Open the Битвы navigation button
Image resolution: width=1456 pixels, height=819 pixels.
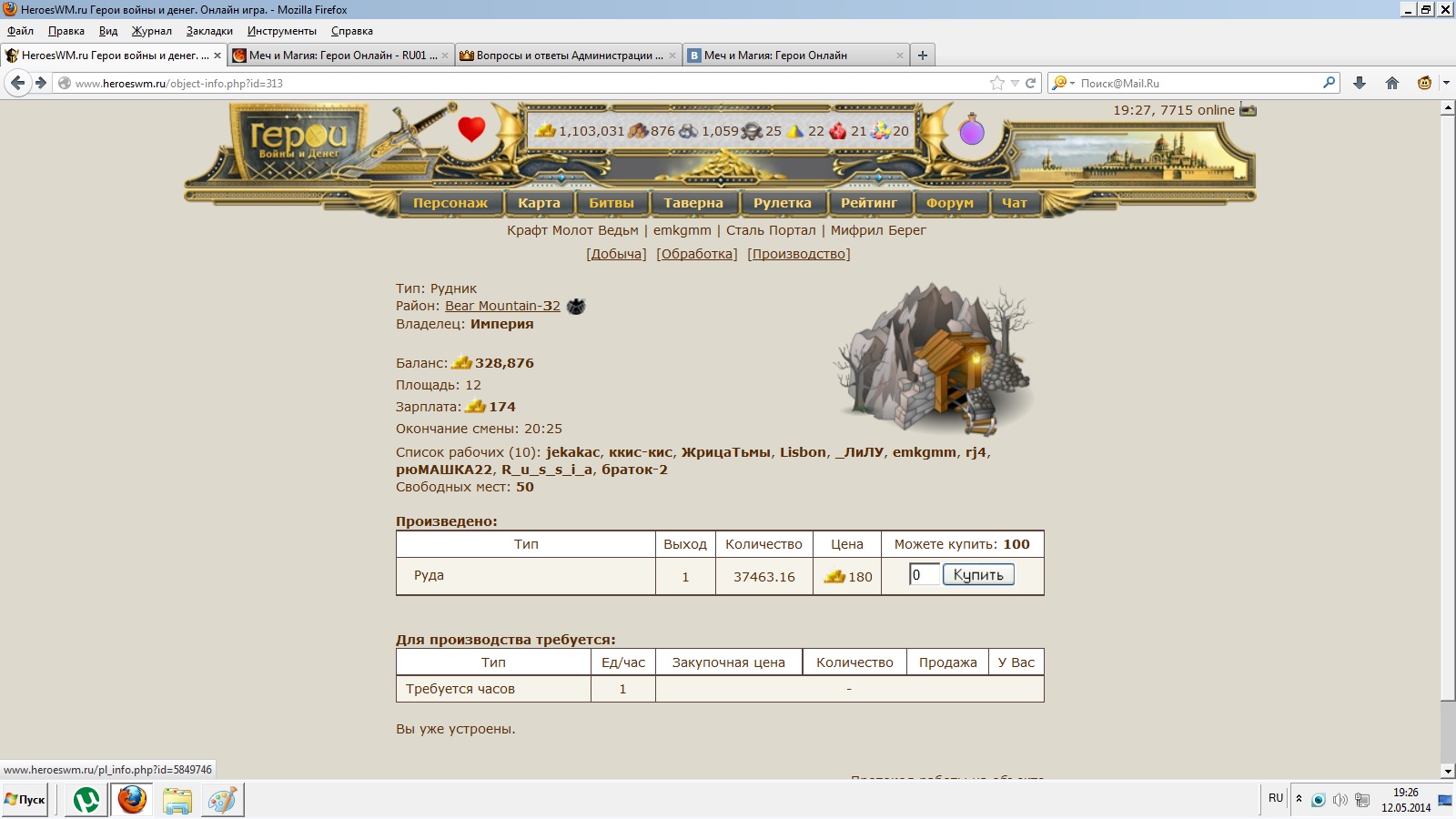coord(612,203)
